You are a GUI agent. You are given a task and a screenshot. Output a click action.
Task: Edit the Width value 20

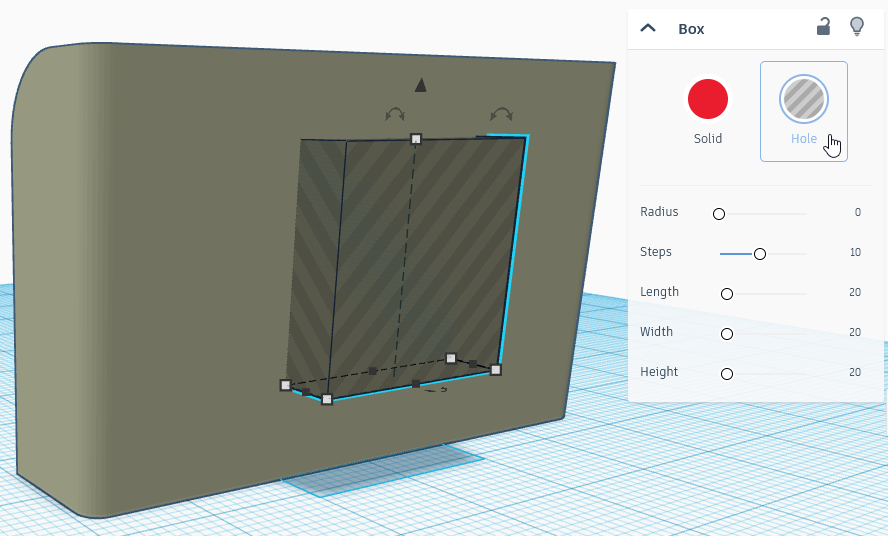(x=855, y=332)
